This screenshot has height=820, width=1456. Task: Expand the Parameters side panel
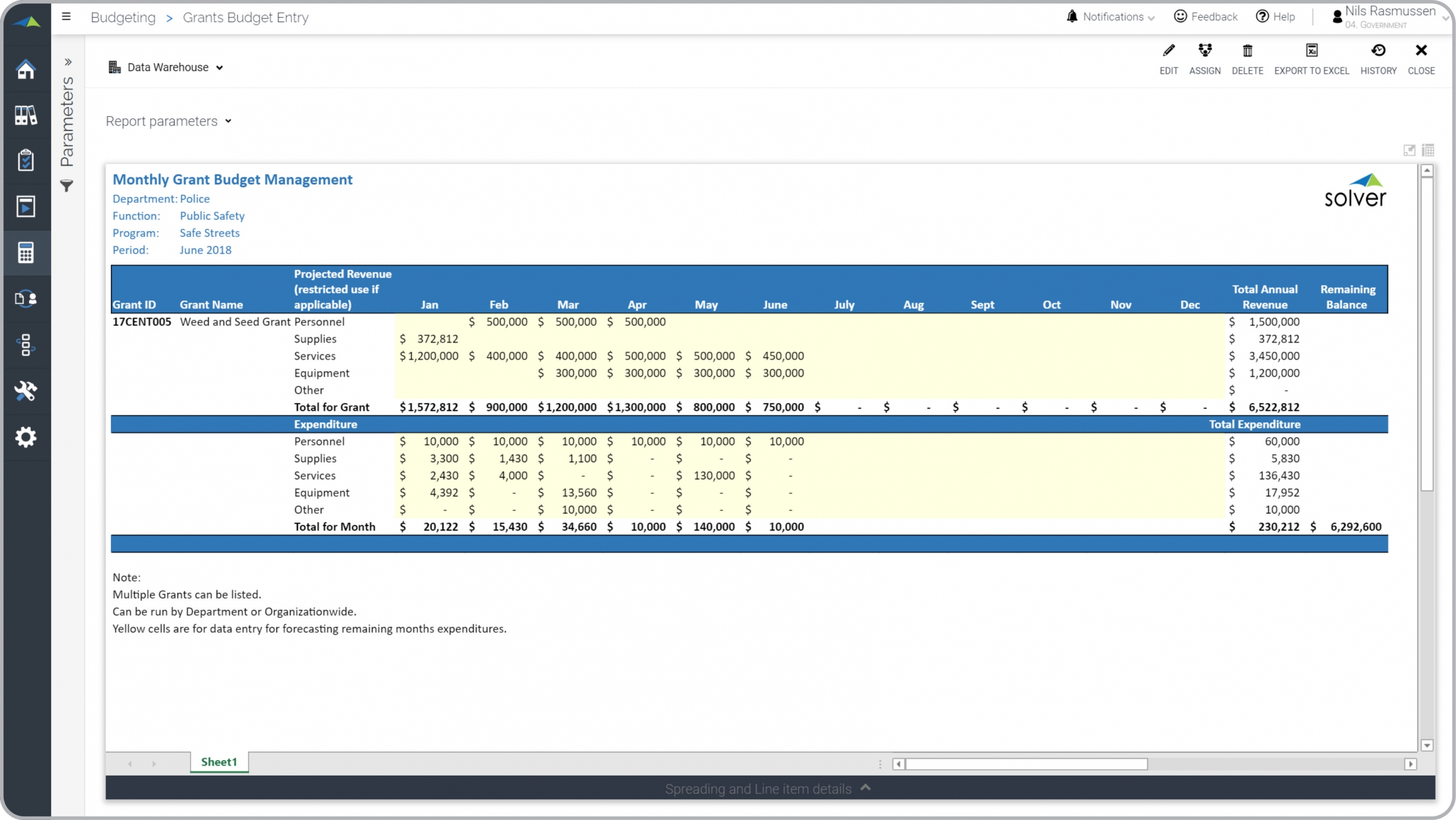pyautogui.click(x=68, y=61)
